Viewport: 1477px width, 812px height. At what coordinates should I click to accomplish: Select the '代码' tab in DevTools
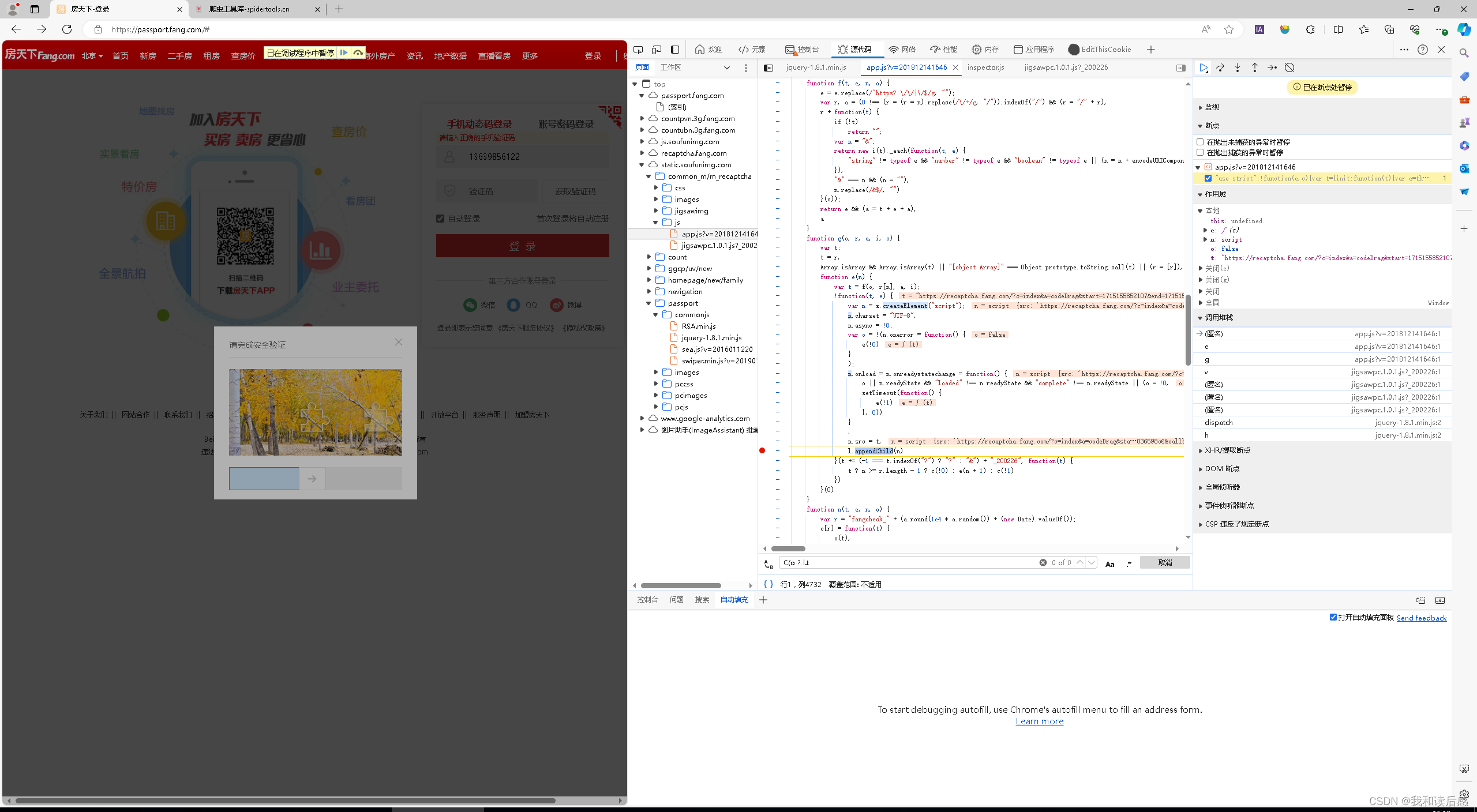coord(858,49)
